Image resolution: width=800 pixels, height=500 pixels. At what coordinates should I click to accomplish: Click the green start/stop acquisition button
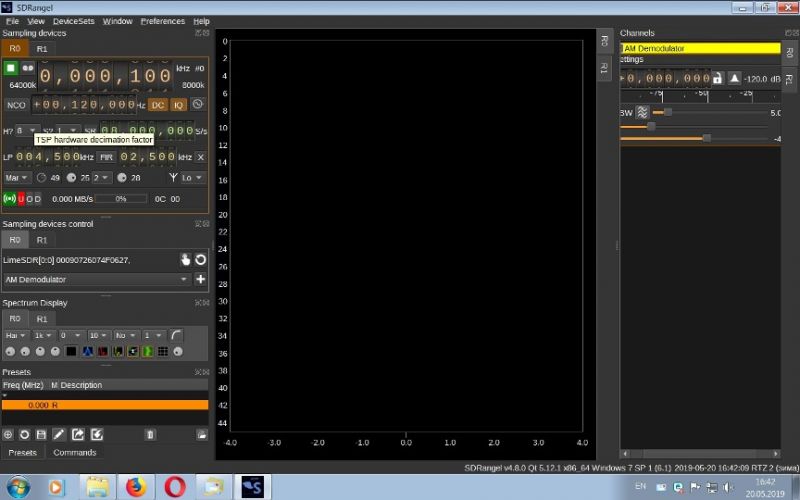click(10, 68)
